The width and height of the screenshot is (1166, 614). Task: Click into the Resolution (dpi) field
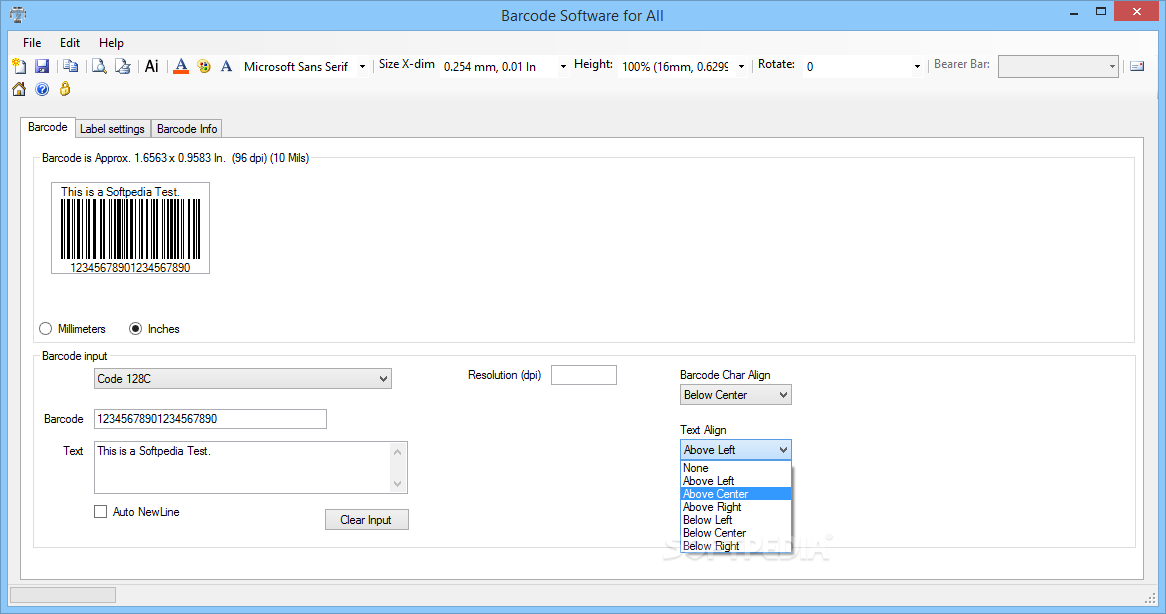point(584,375)
